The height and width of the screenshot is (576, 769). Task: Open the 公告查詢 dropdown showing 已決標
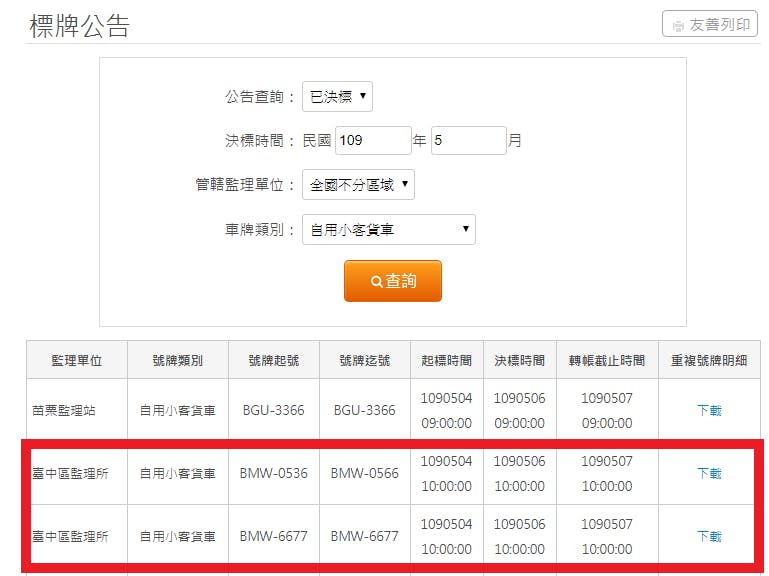tap(337, 97)
